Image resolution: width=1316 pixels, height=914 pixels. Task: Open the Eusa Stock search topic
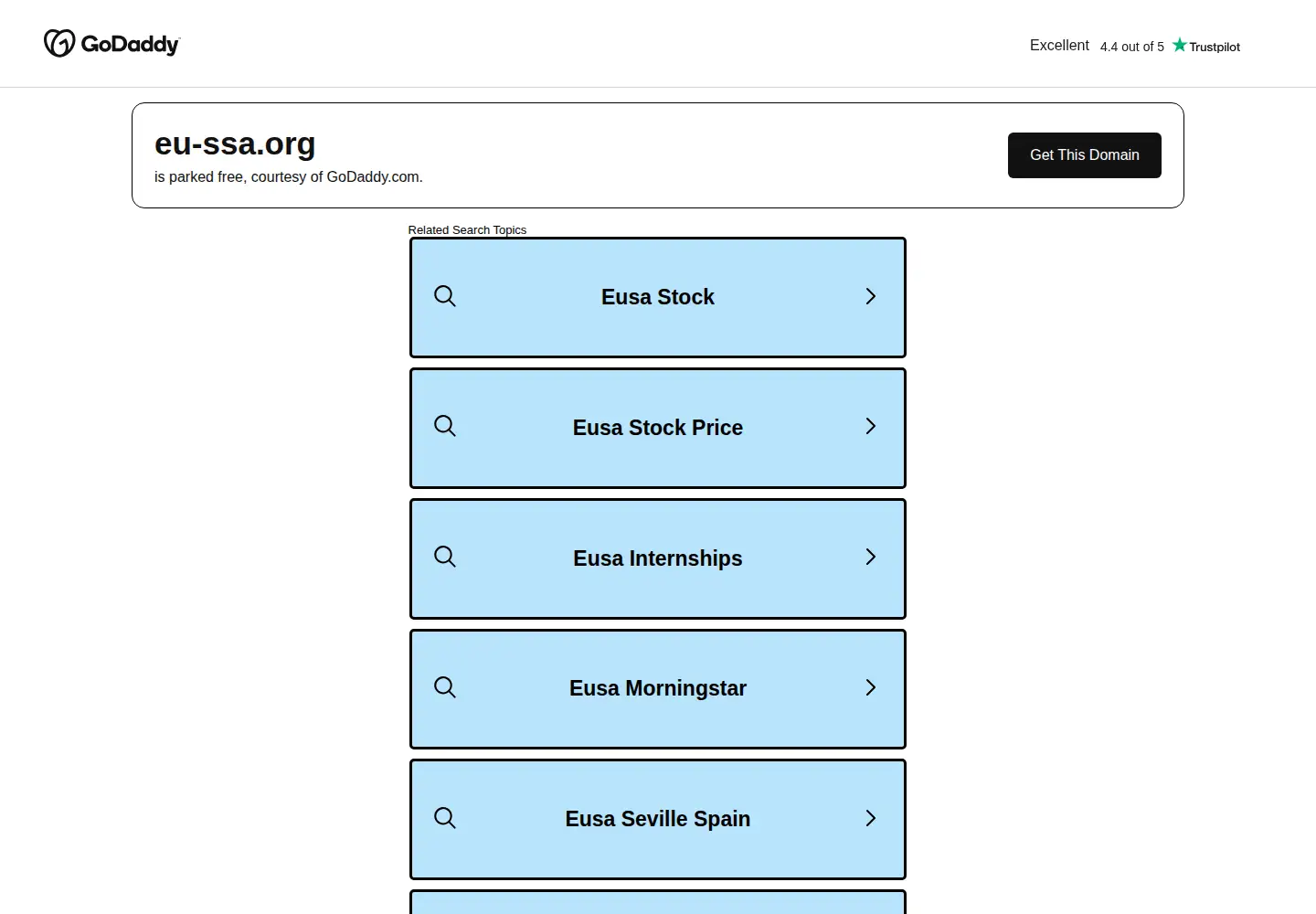(658, 297)
